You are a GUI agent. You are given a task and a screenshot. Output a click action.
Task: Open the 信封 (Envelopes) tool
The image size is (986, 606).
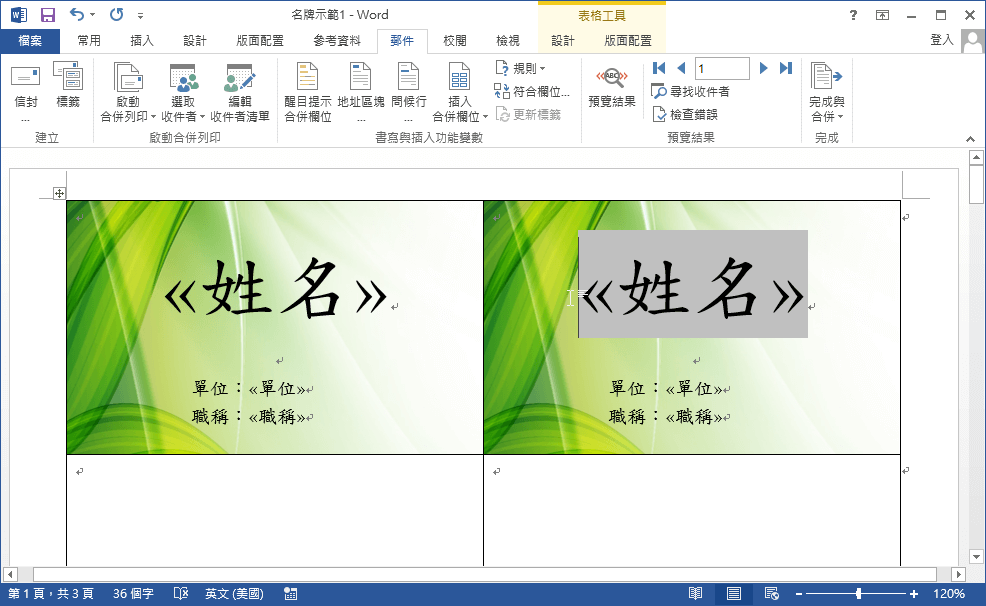24,88
